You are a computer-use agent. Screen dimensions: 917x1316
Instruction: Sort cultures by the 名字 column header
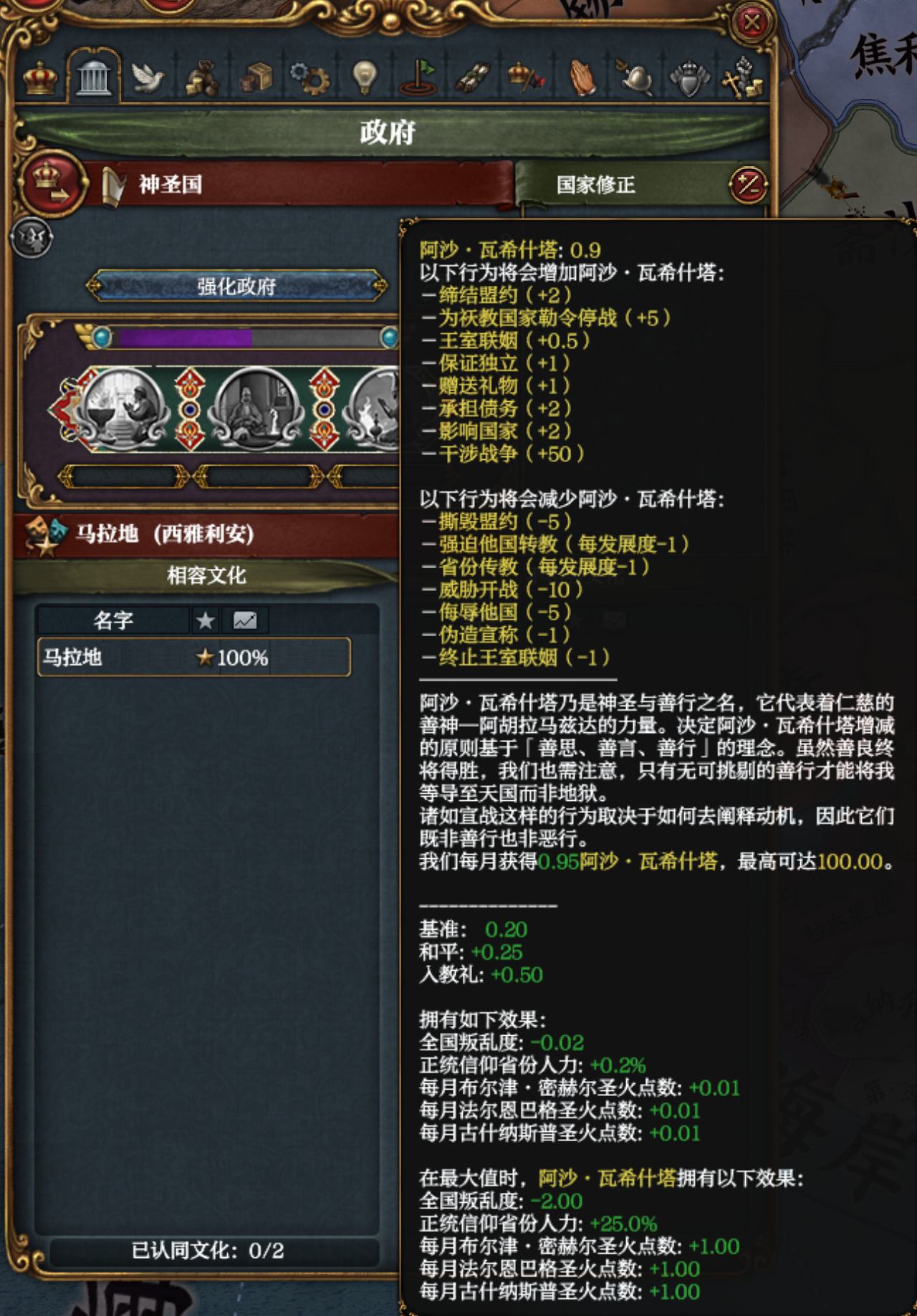click(113, 620)
